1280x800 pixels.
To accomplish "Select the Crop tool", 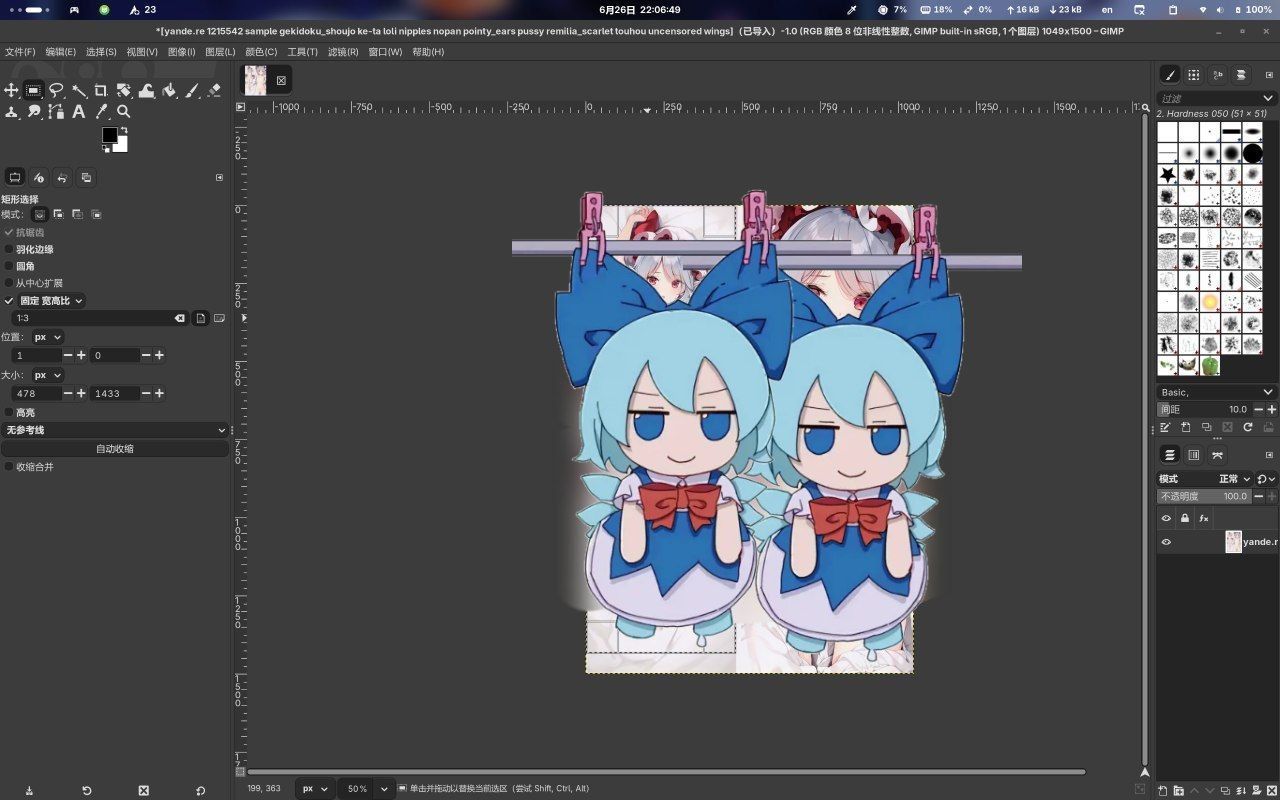I will pos(101,90).
